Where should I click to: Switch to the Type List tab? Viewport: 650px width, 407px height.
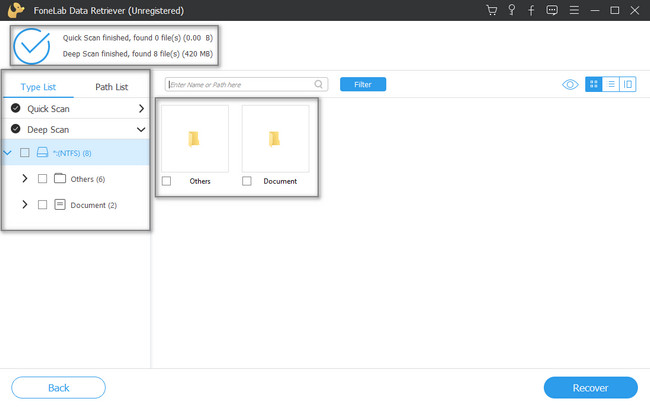click(38, 87)
